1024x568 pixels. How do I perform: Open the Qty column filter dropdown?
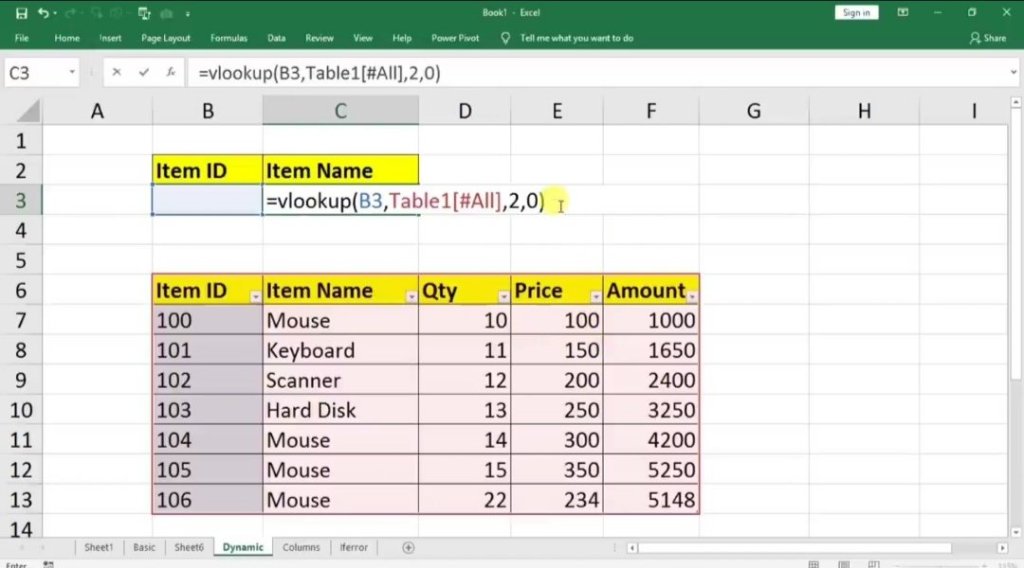pyautogui.click(x=502, y=297)
